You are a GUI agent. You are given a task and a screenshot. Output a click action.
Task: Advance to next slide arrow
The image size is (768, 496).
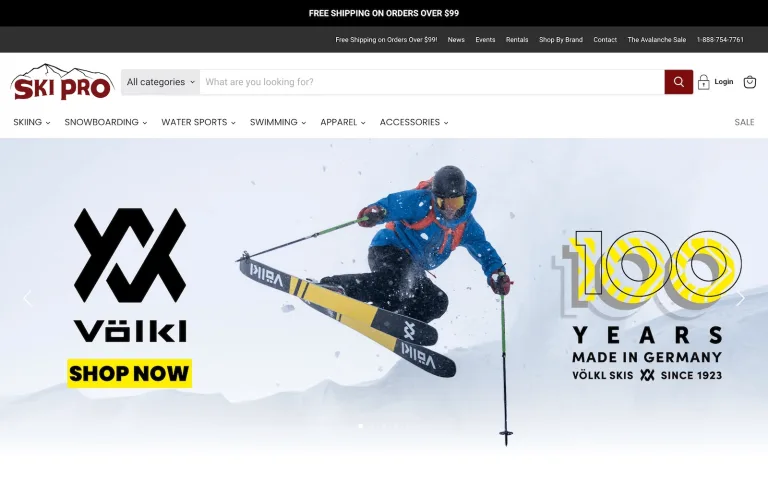pos(740,298)
